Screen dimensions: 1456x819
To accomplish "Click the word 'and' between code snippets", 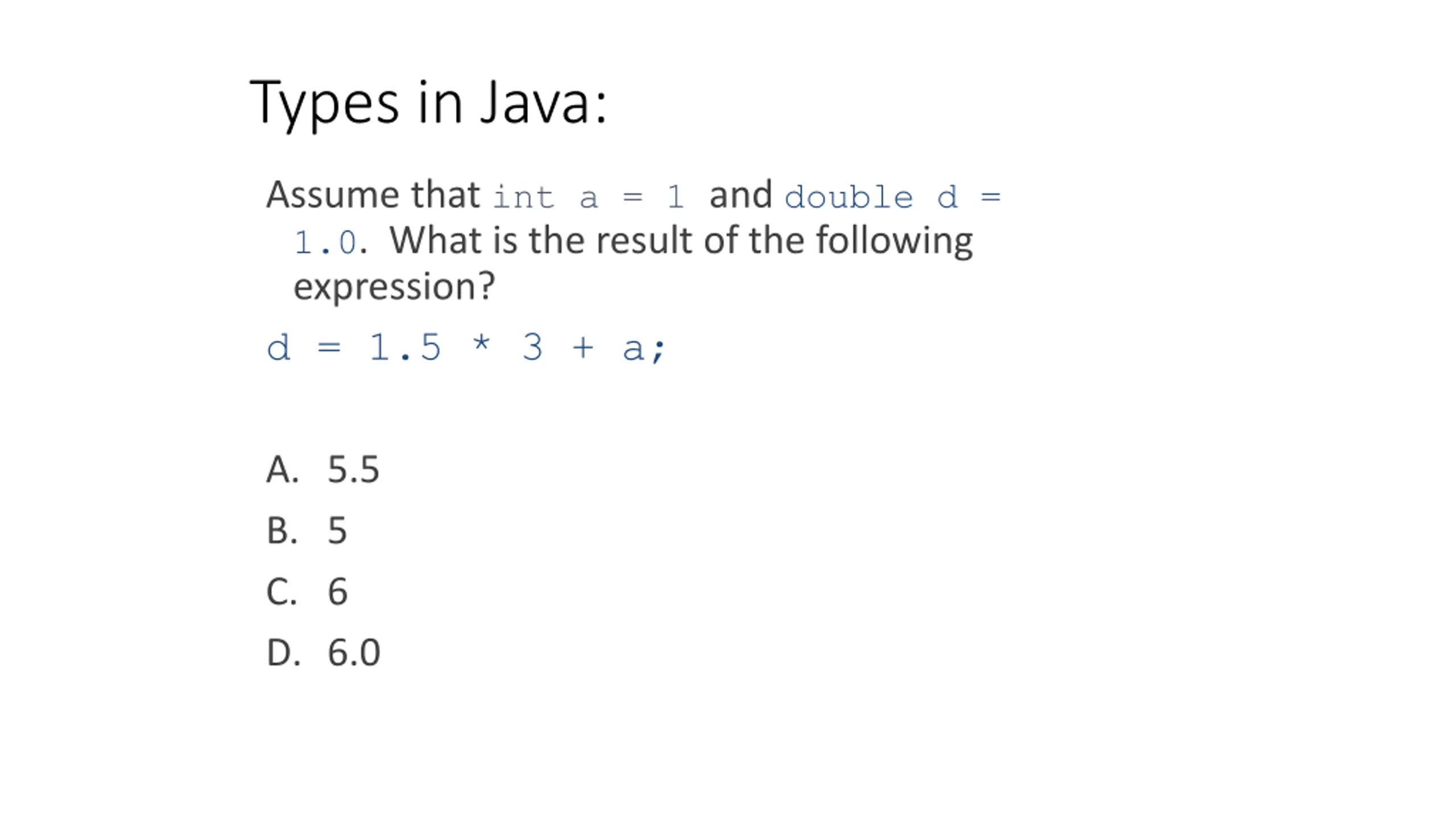I will click(x=741, y=195).
